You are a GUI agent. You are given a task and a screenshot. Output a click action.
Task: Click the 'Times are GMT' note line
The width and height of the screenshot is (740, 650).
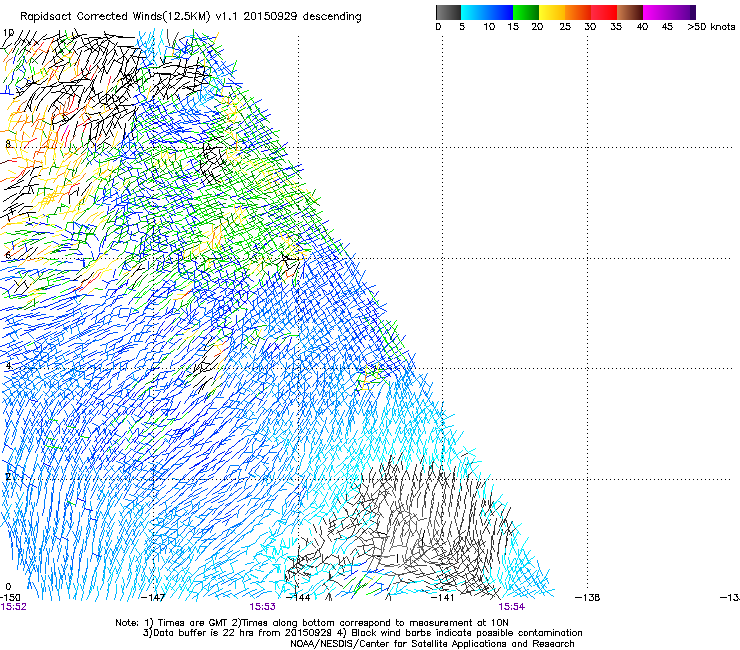point(312,623)
